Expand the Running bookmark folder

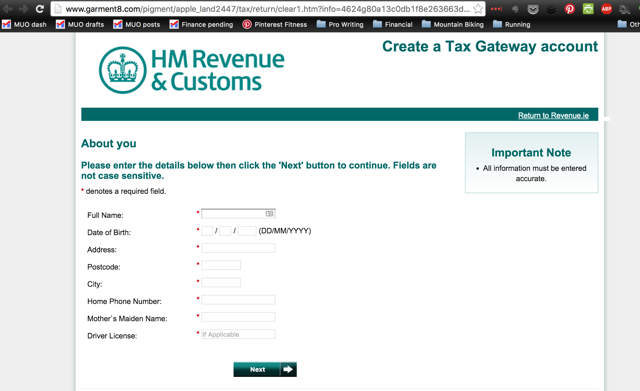[511, 24]
